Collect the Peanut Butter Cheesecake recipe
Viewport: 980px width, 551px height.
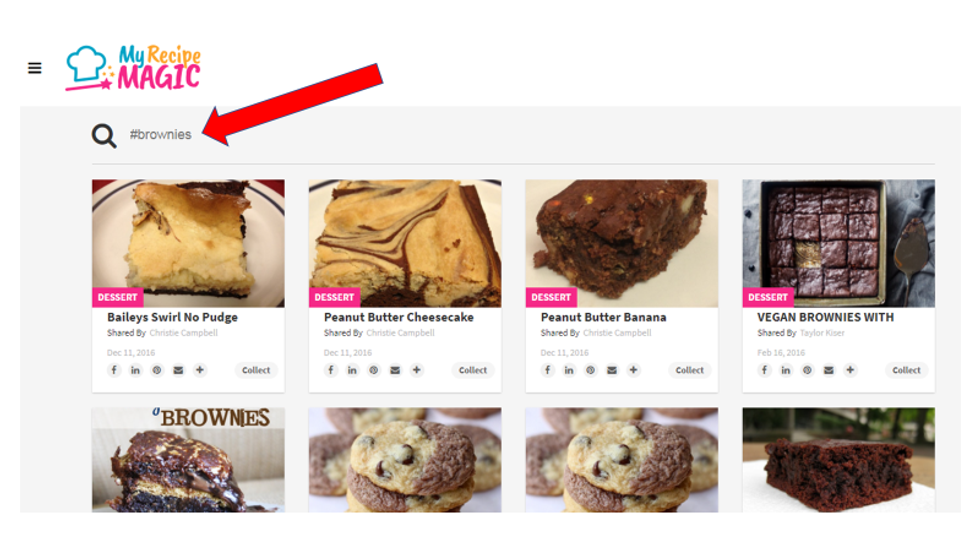[472, 370]
